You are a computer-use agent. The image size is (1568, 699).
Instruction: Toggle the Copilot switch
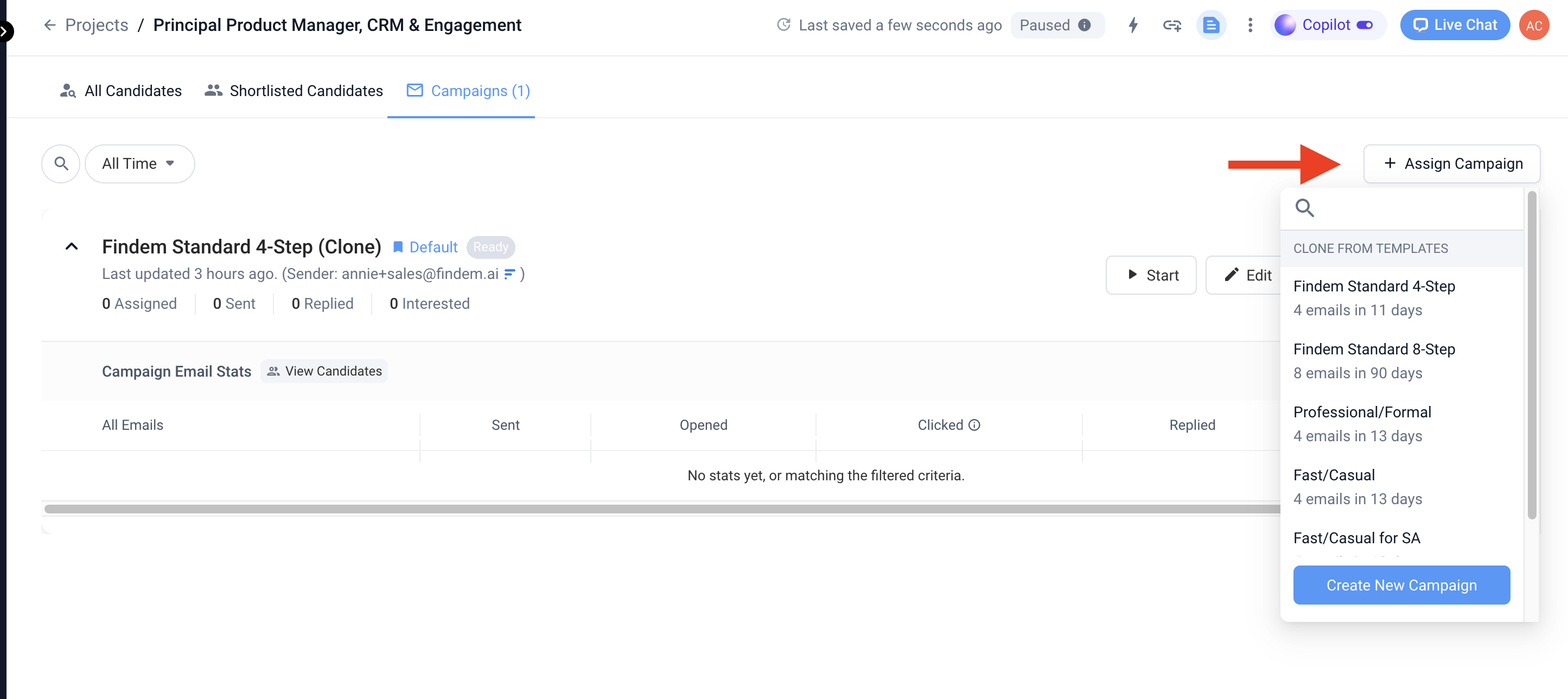click(x=1365, y=25)
